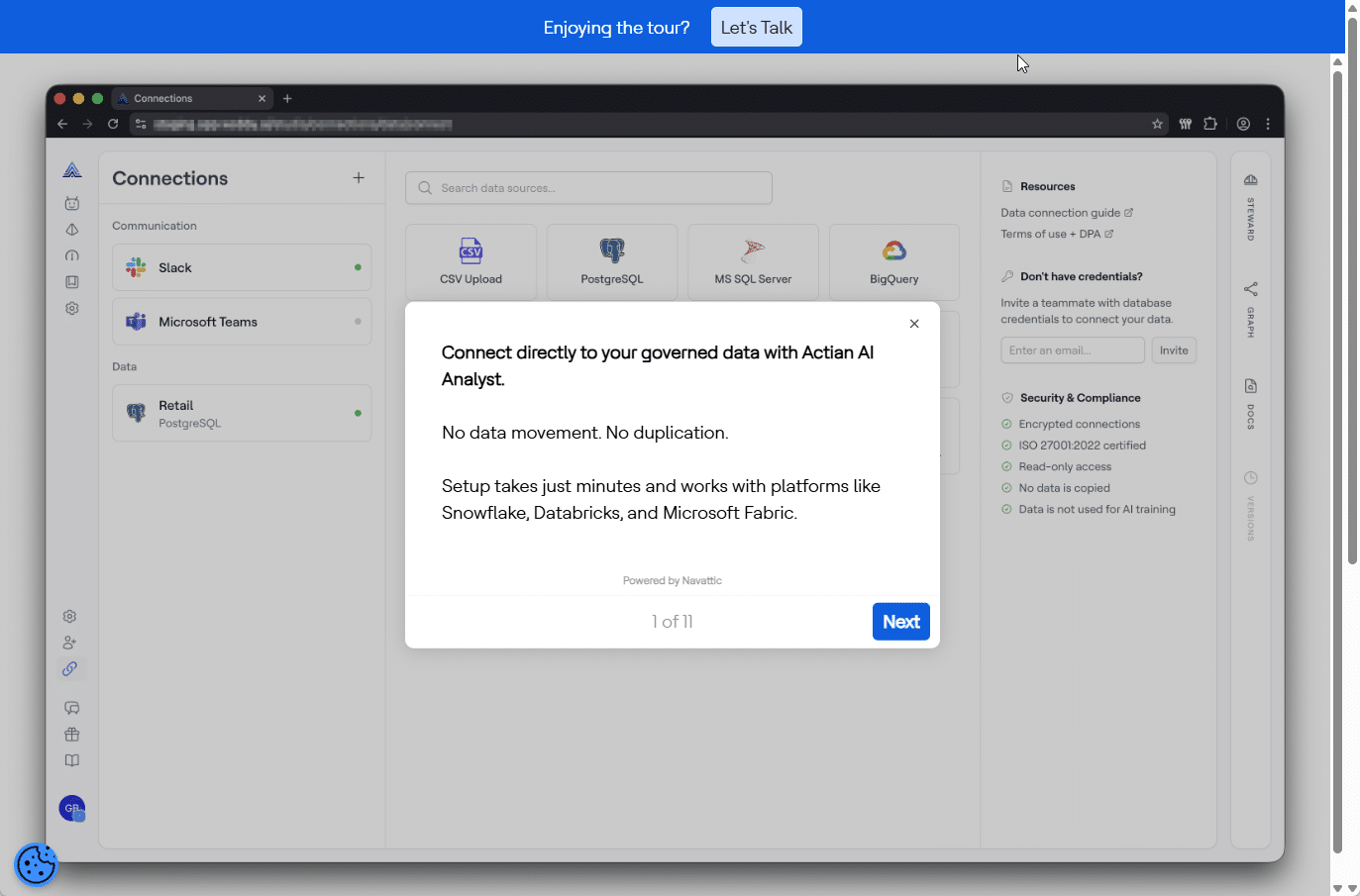
Task: Click the bookmark star in address bar
Action: point(1157,124)
